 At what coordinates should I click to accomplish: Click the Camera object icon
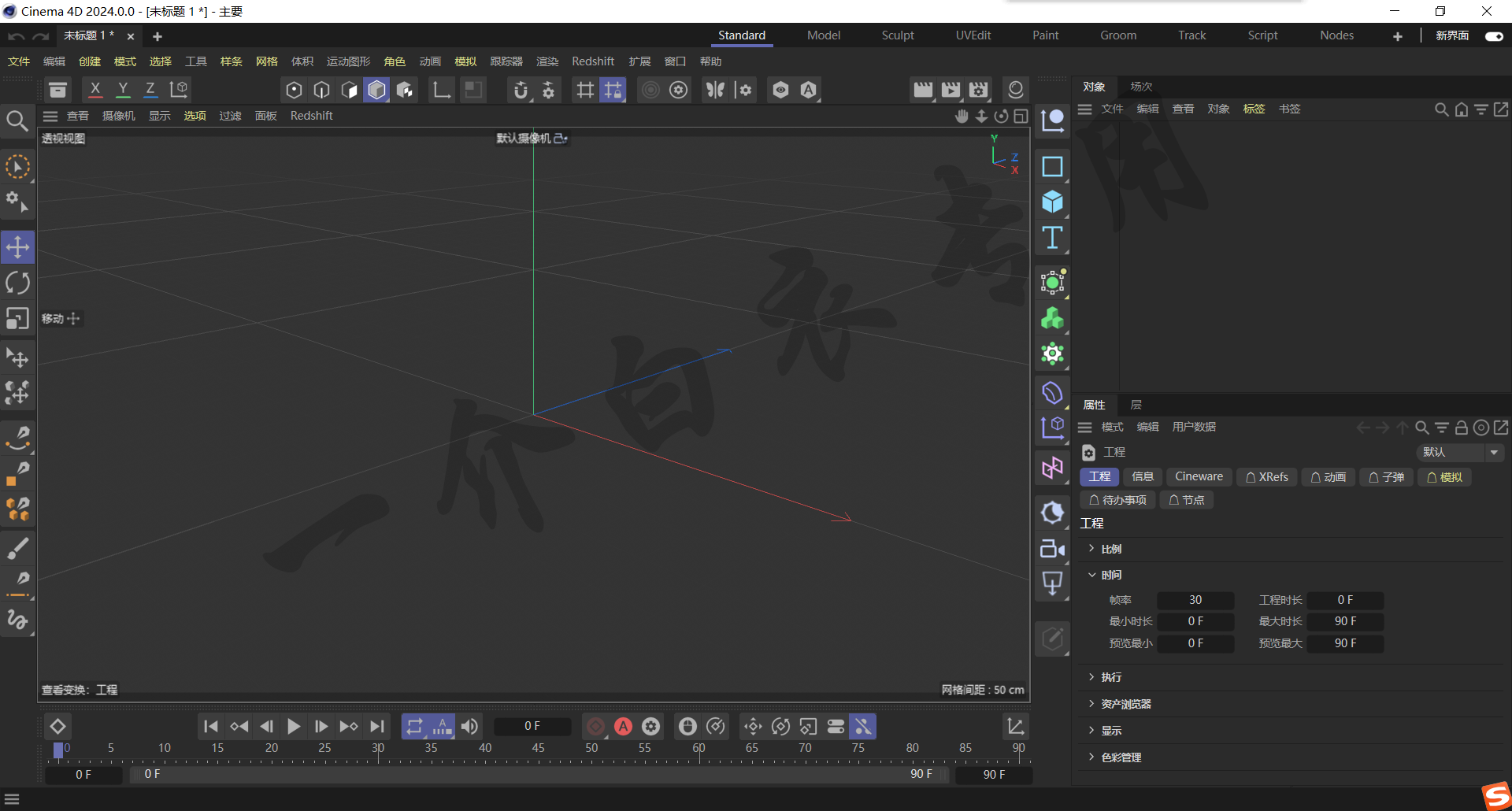(x=1052, y=549)
